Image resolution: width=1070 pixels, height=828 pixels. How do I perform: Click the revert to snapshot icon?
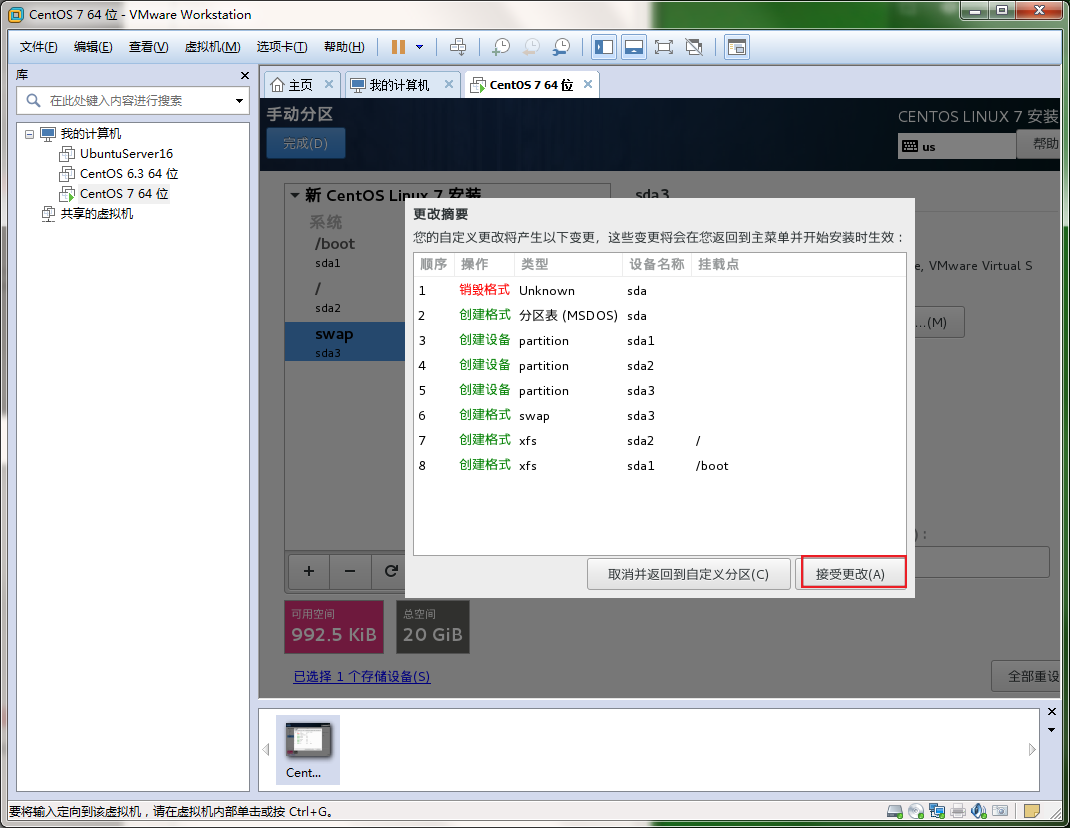pos(532,47)
